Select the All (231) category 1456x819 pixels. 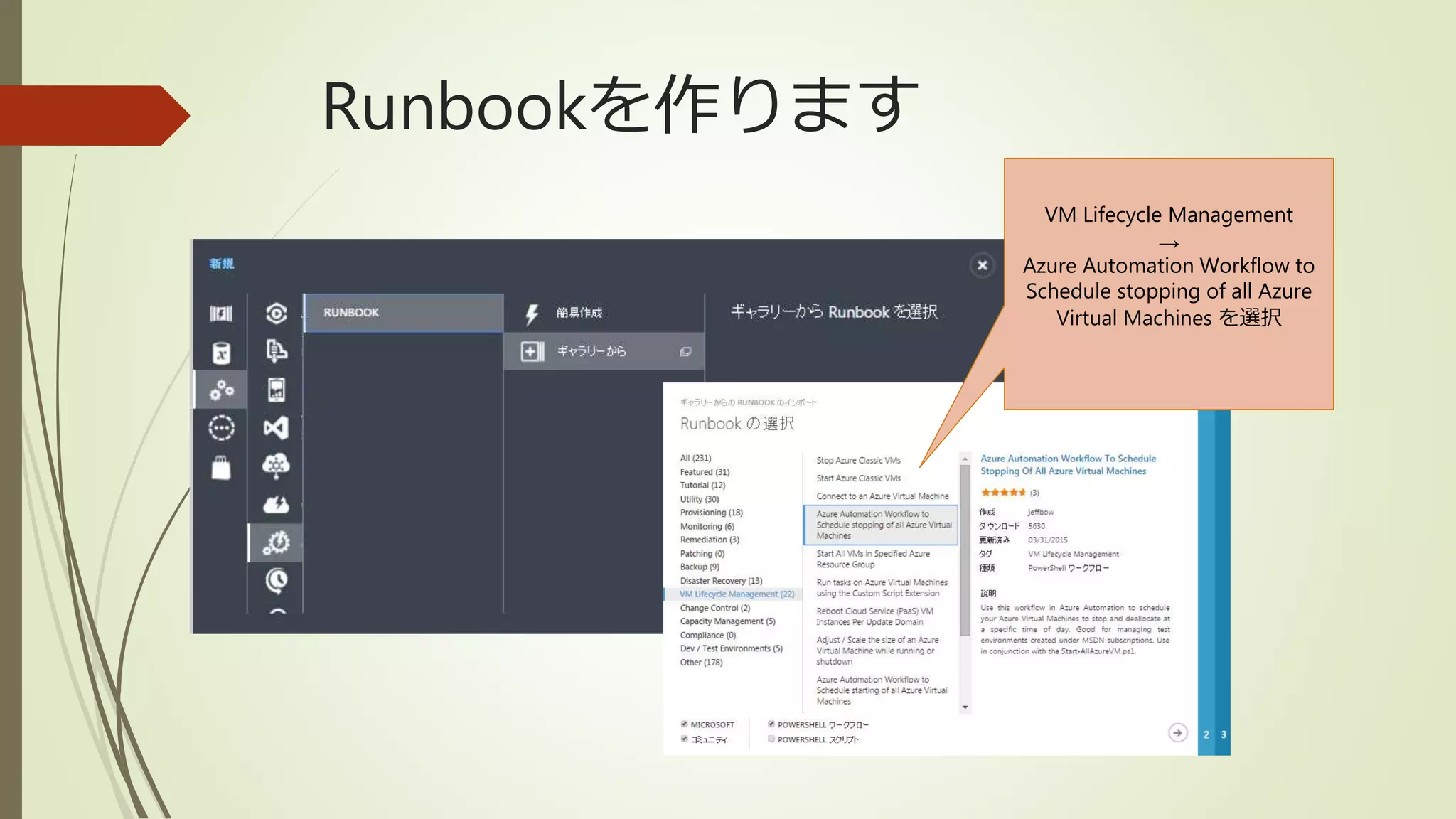coord(695,458)
